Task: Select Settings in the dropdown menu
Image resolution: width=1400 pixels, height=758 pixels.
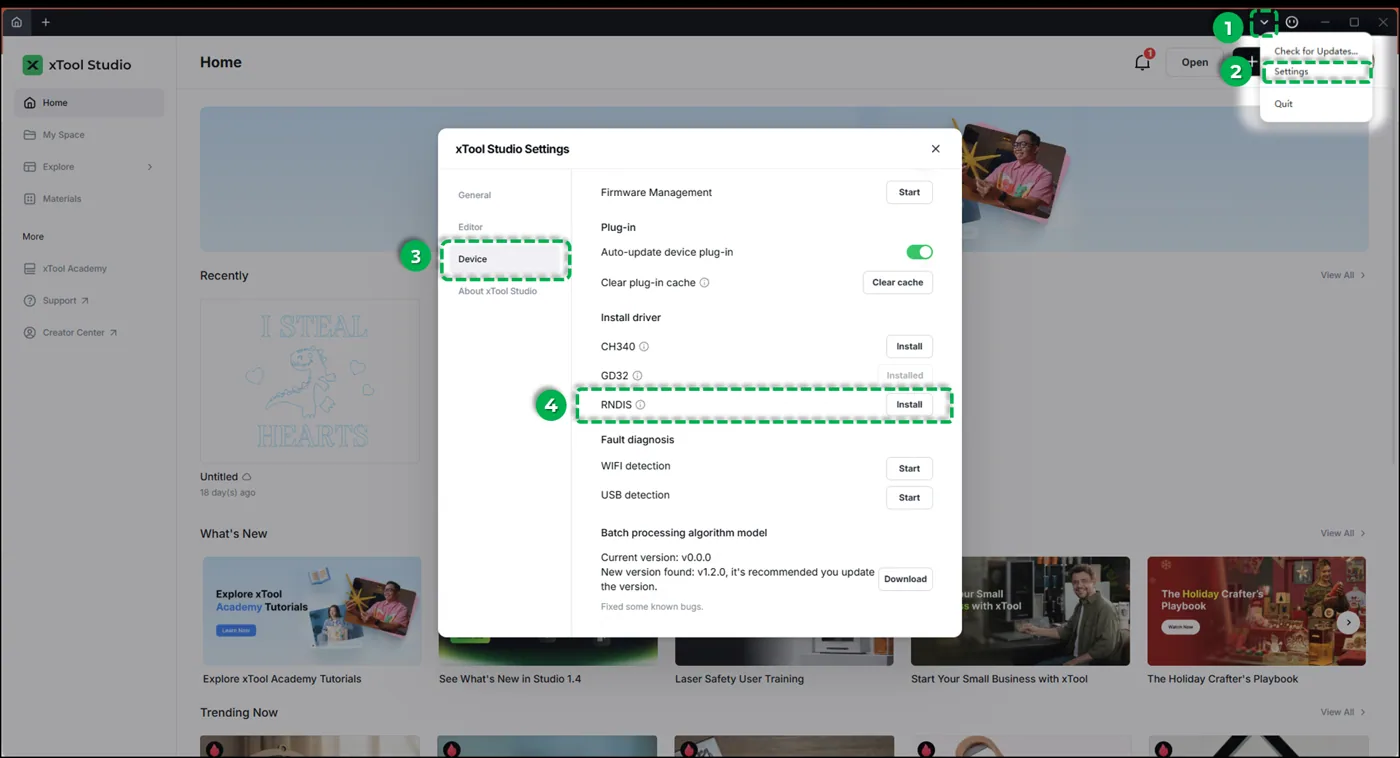Action: tap(1291, 72)
